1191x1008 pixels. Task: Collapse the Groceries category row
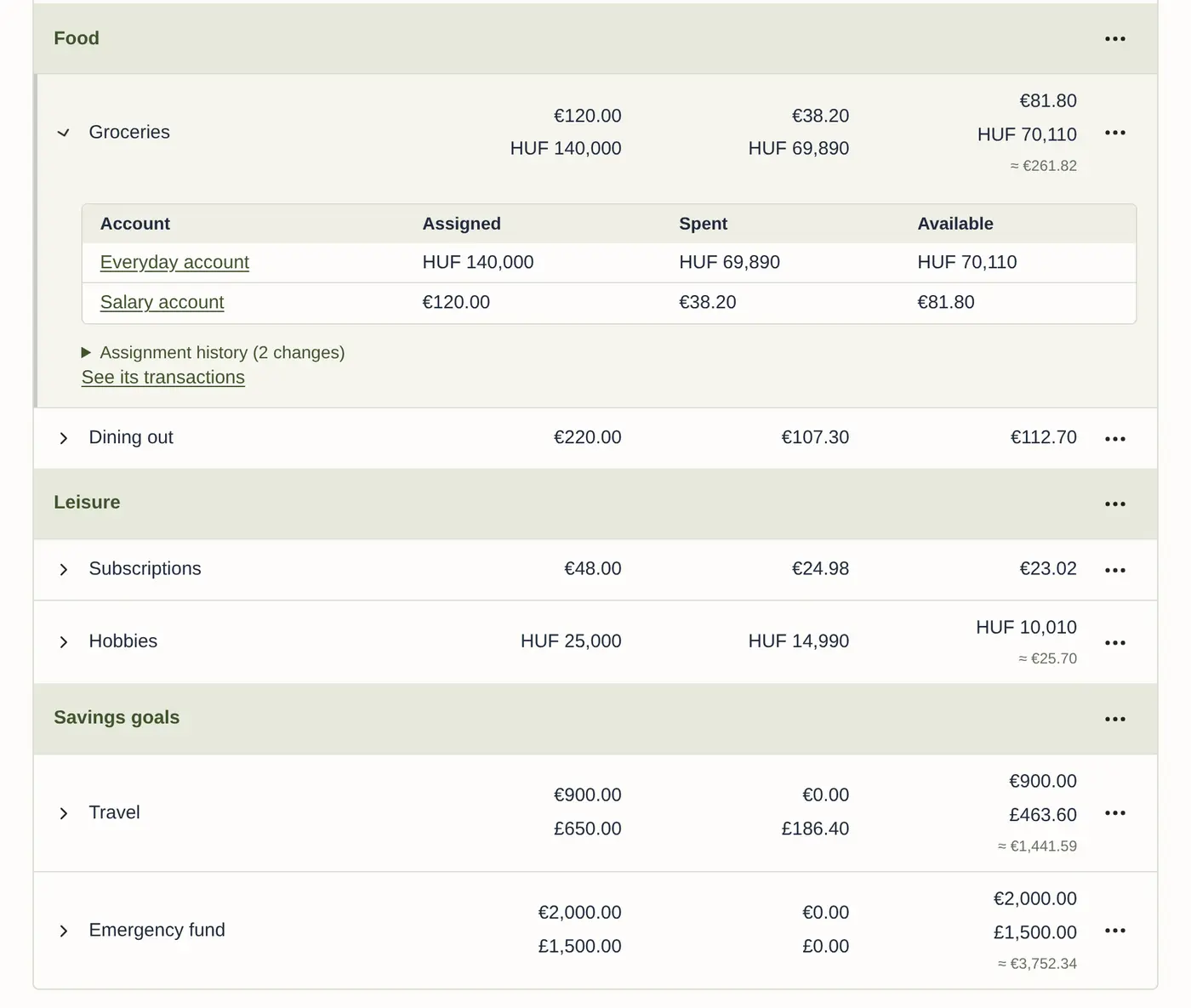click(64, 133)
